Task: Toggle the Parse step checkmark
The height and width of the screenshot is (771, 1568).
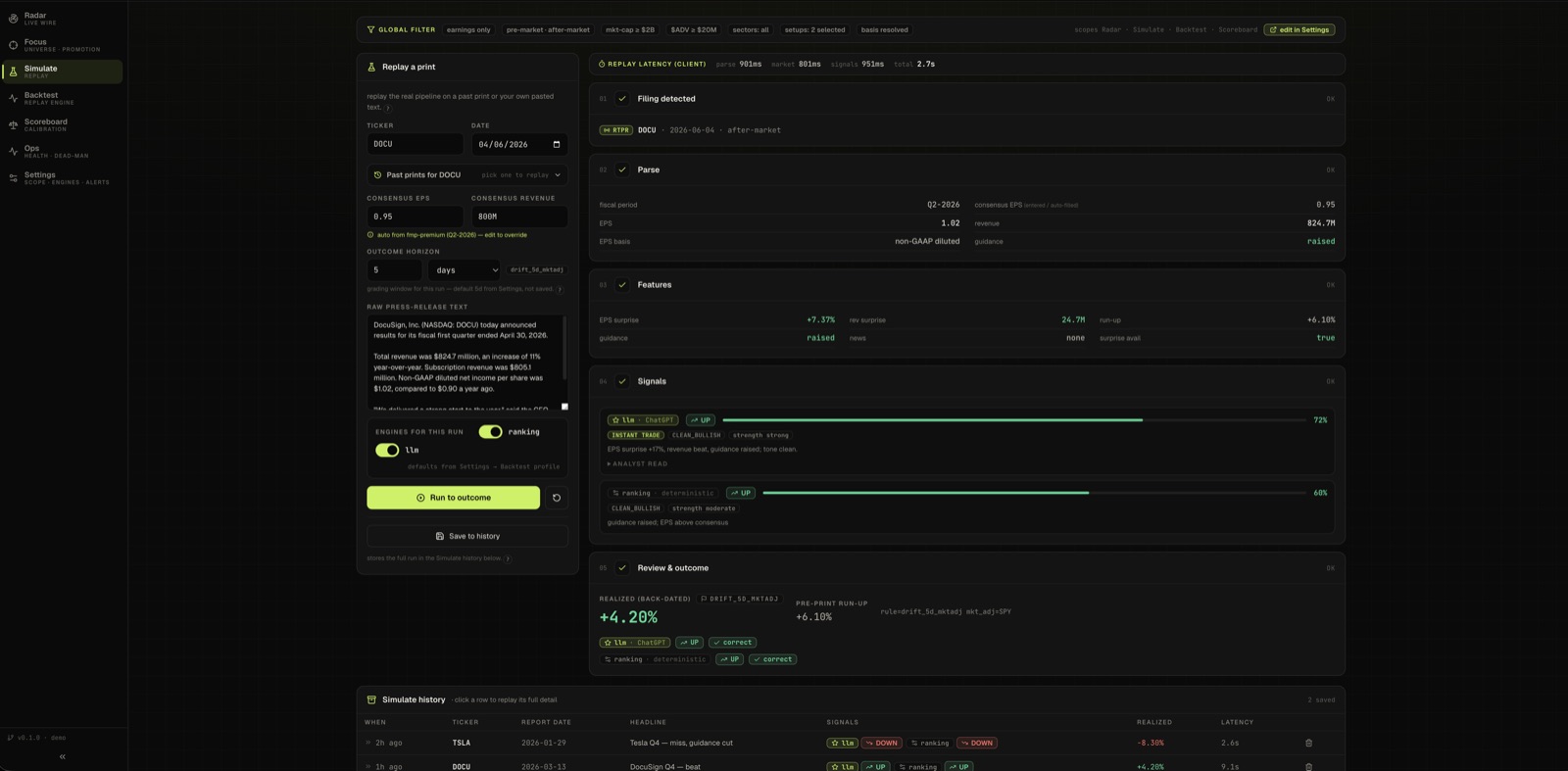Action: pyautogui.click(x=621, y=169)
